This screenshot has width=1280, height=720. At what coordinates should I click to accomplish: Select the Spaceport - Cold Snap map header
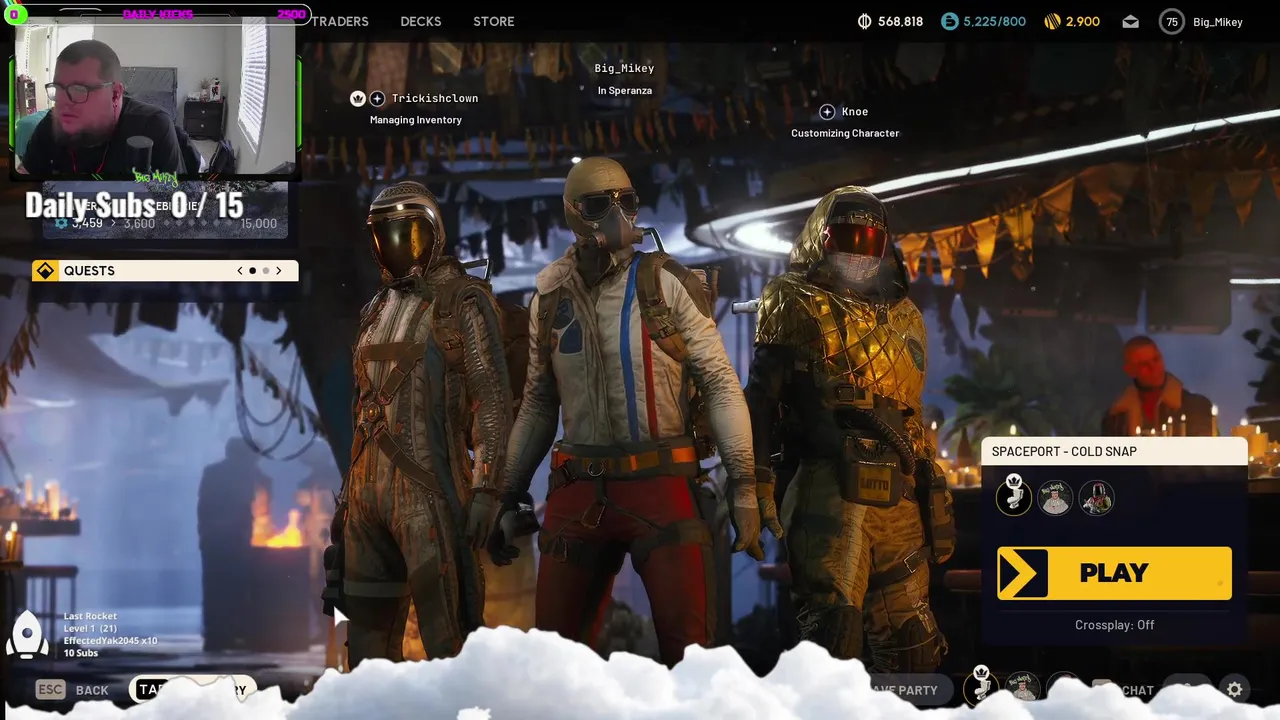tap(1114, 451)
